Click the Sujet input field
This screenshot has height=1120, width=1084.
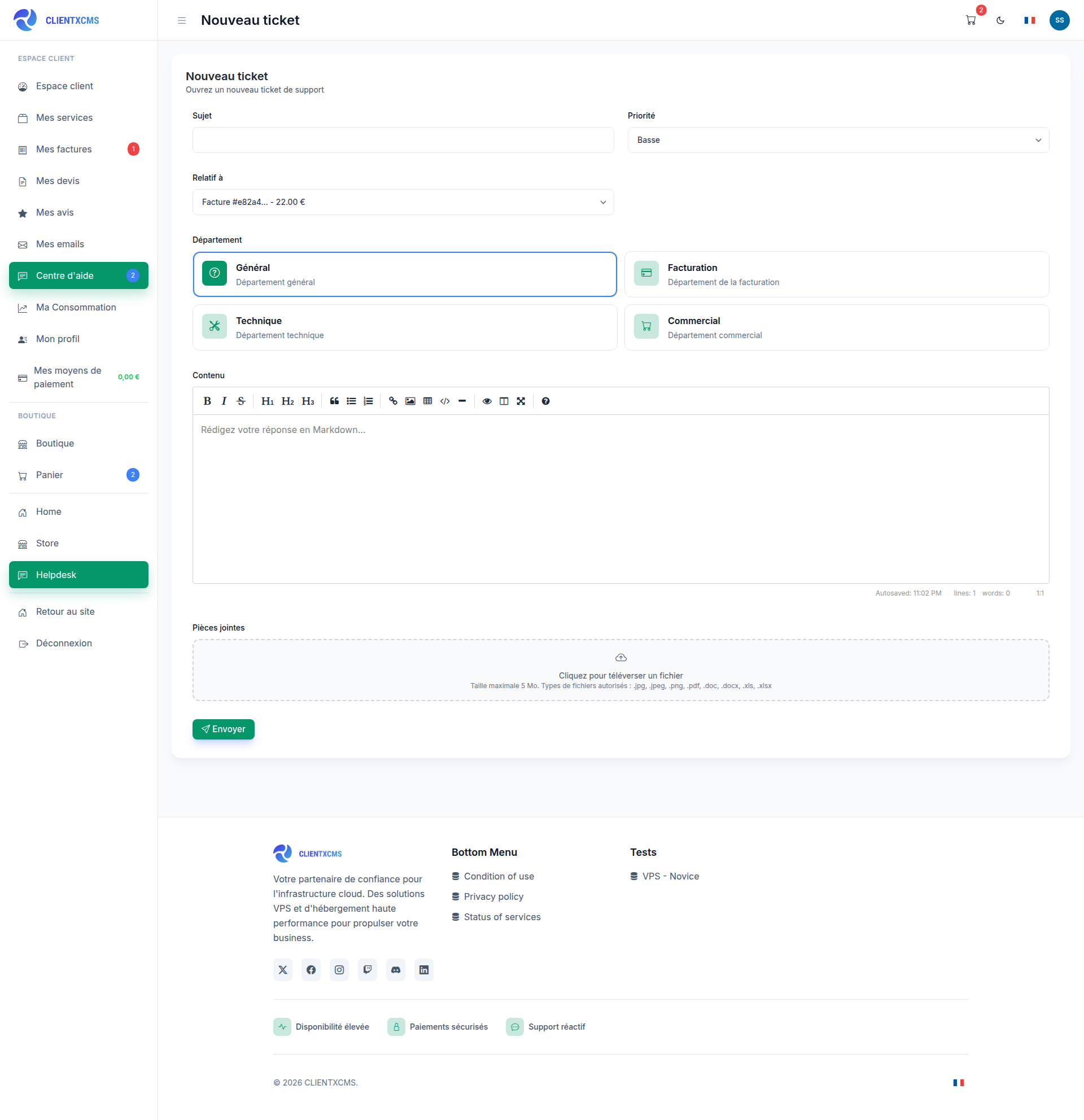coord(403,140)
